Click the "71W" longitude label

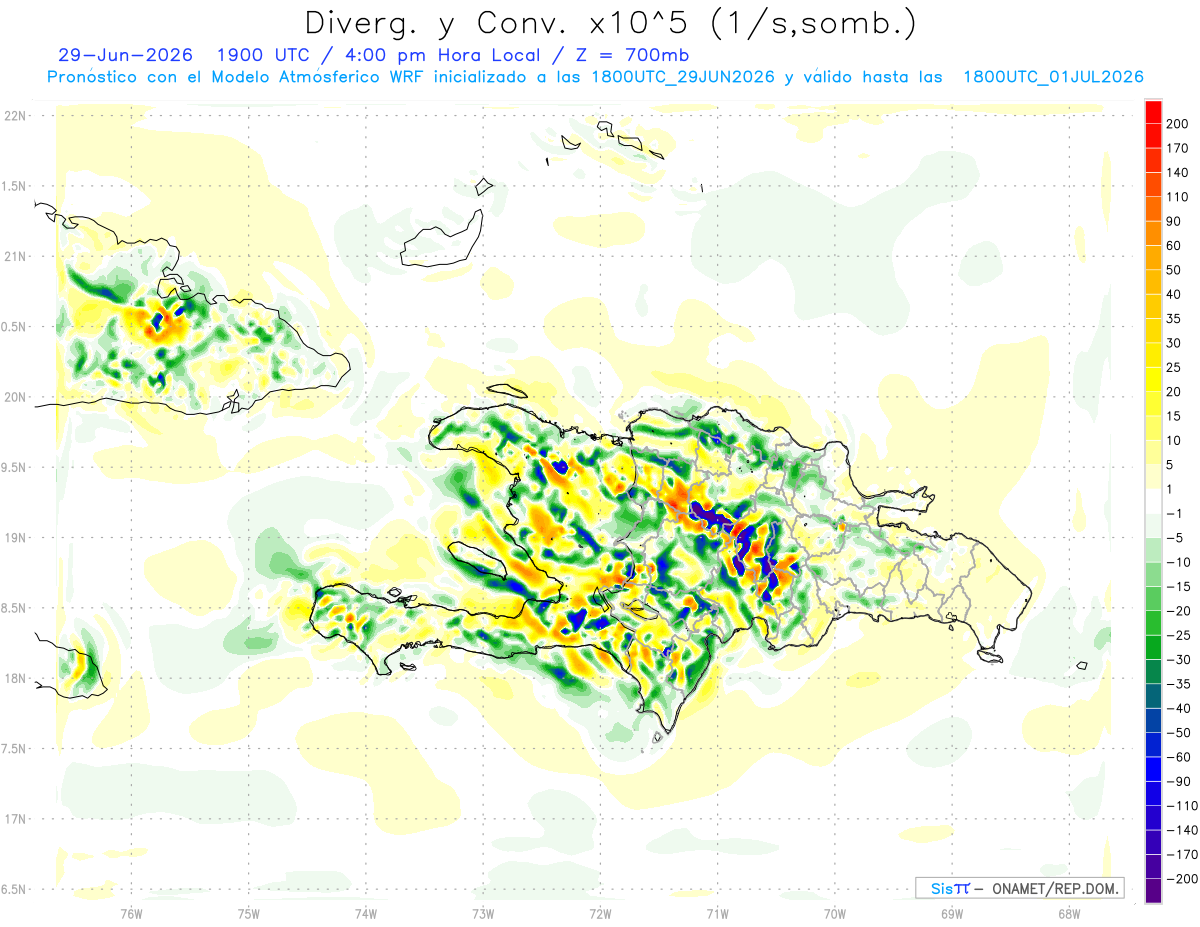(717, 913)
